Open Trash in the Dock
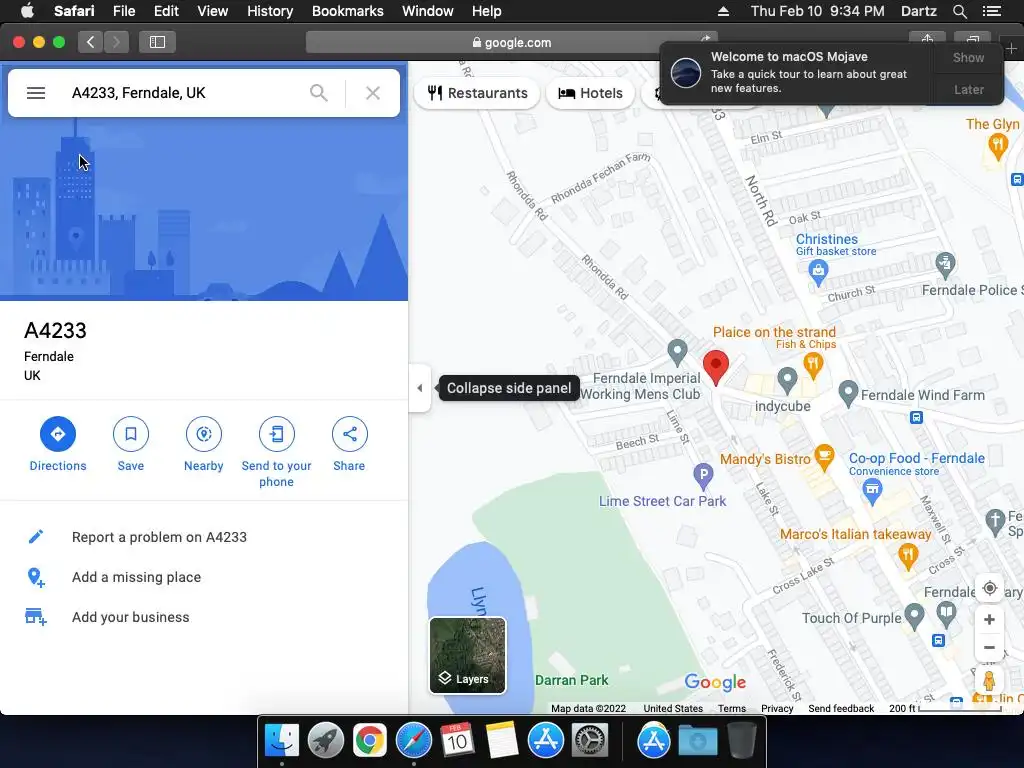The width and height of the screenshot is (1024, 768). pyautogui.click(x=741, y=741)
